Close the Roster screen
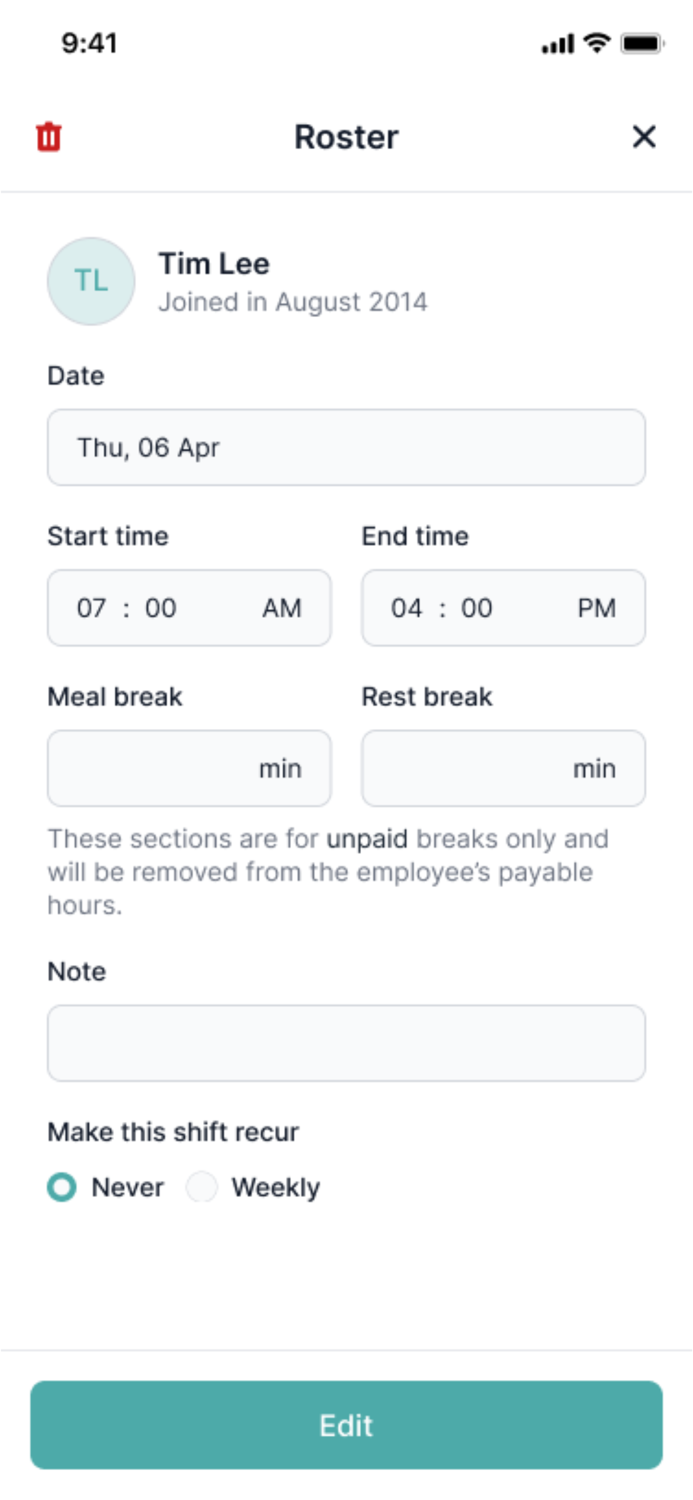Viewport: 693px width, 1500px height. [x=645, y=137]
